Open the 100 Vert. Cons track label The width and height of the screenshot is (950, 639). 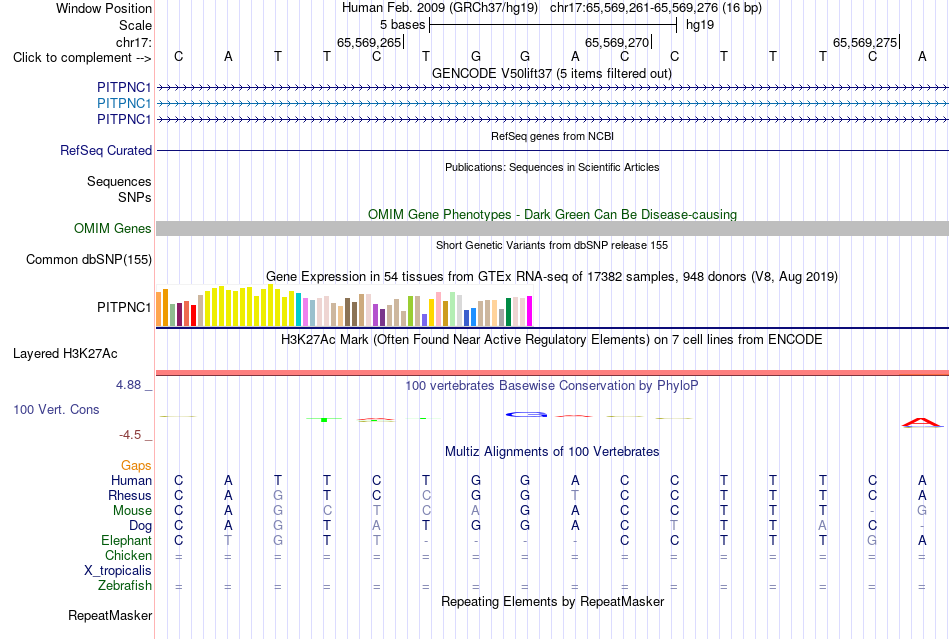(x=56, y=409)
